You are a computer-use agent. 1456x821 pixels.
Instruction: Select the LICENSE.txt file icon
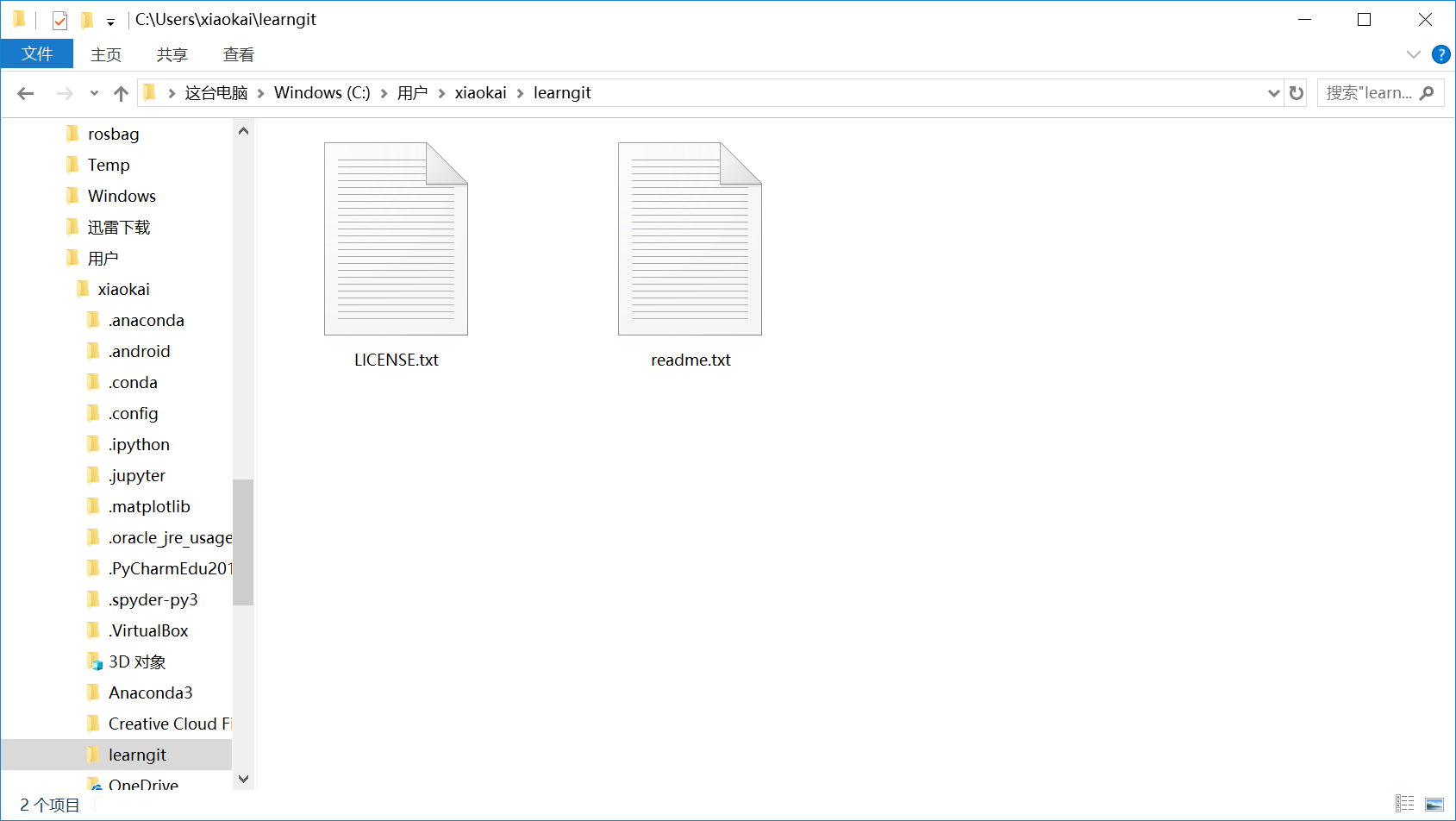pyautogui.click(x=396, y=239)
